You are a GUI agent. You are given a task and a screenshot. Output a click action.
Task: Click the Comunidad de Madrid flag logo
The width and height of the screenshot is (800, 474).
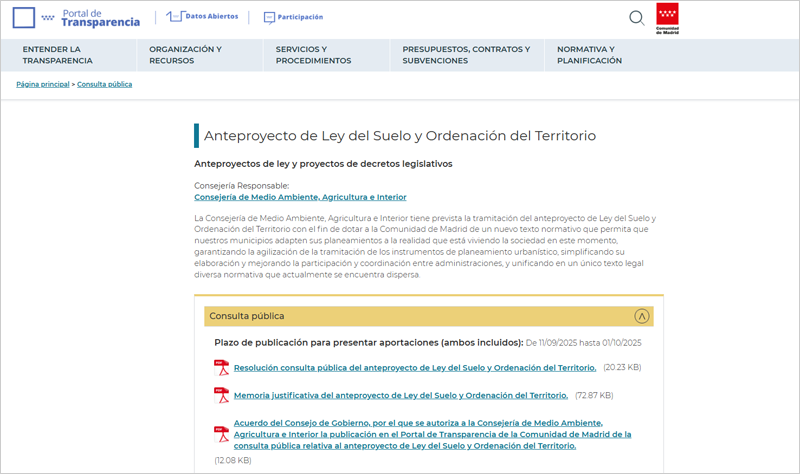(x=667, y=17)
